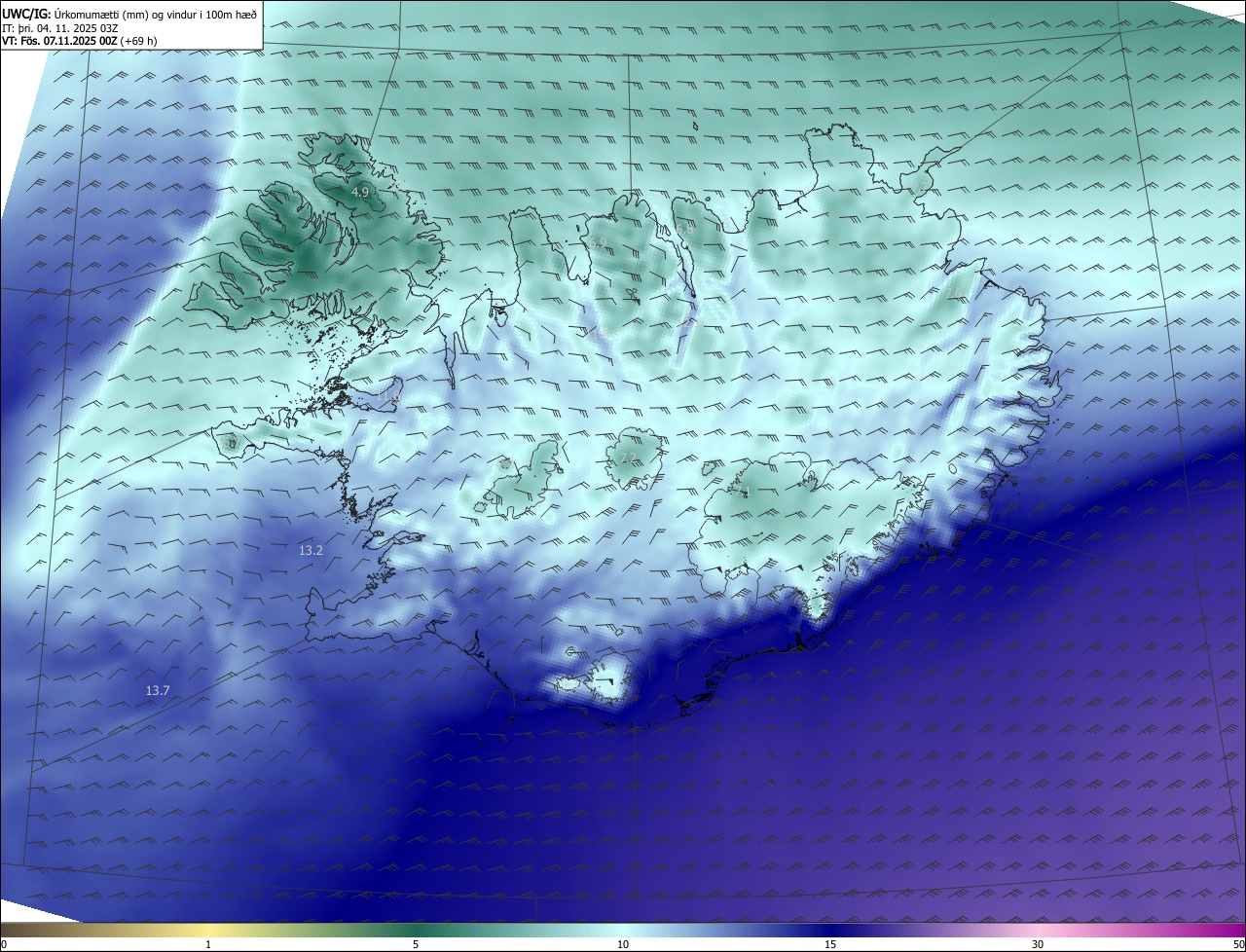Click the 7.6 value in east Iceland
Screen dimensions: 1246x952
click(x=955, y=292)
